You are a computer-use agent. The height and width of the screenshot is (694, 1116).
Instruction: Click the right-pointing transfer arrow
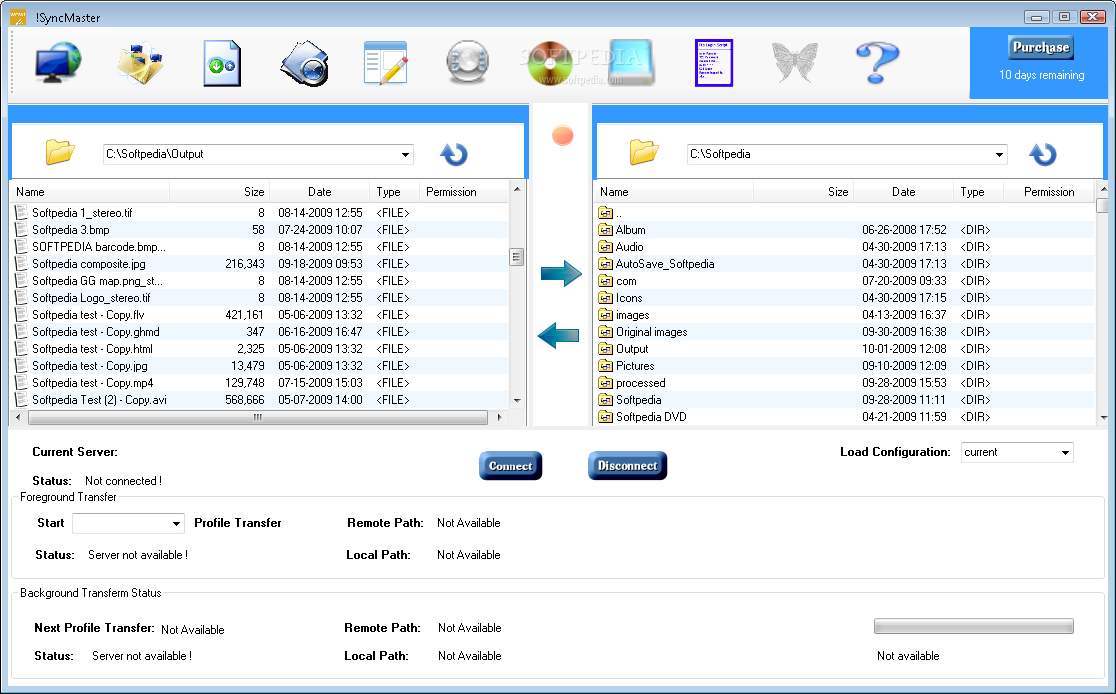(562, 273)
